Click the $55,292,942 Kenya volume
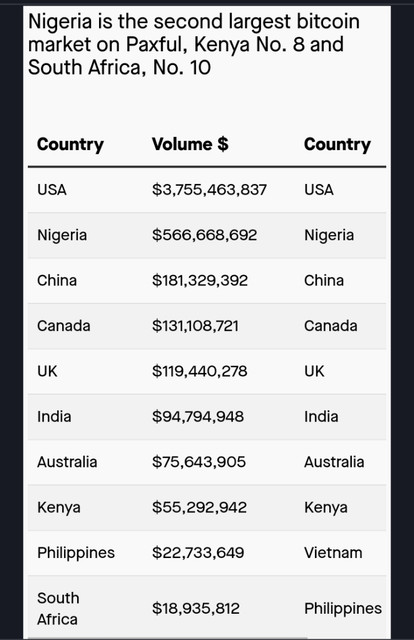414x640 pixels. [199, 507]
